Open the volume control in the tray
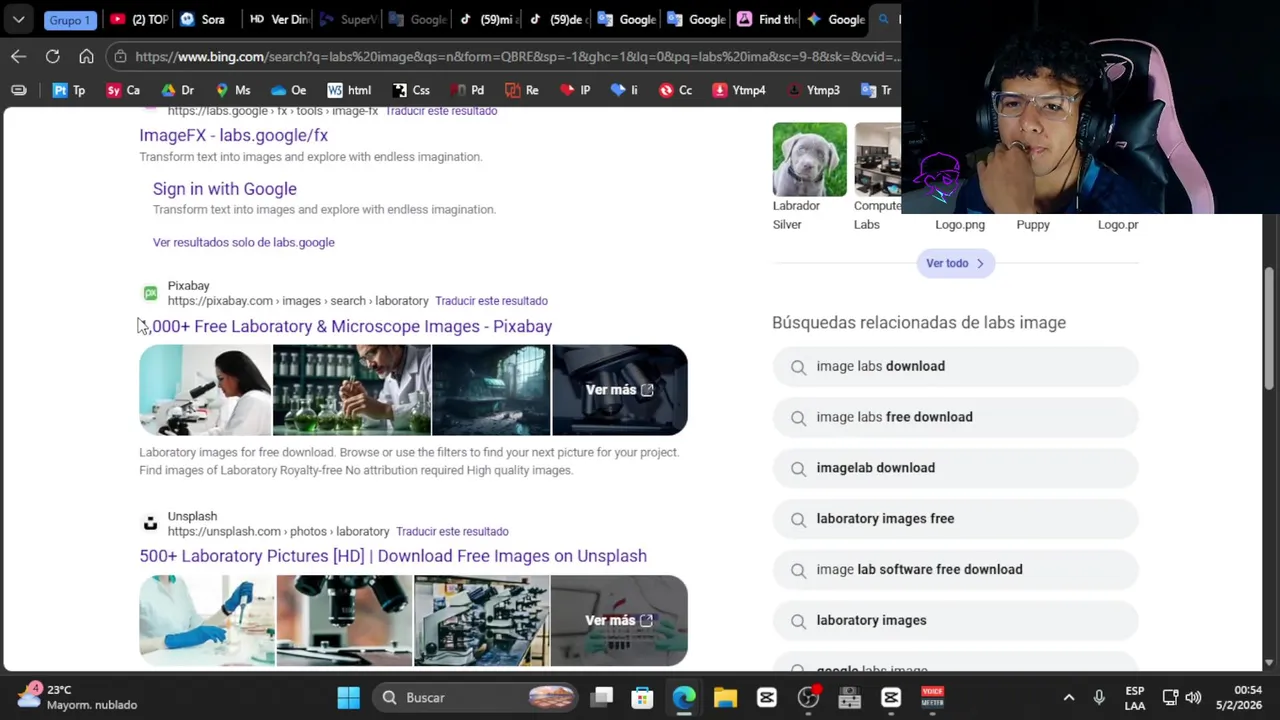The width and height of the screenshot is (1280, 720). pos(1193,697)
